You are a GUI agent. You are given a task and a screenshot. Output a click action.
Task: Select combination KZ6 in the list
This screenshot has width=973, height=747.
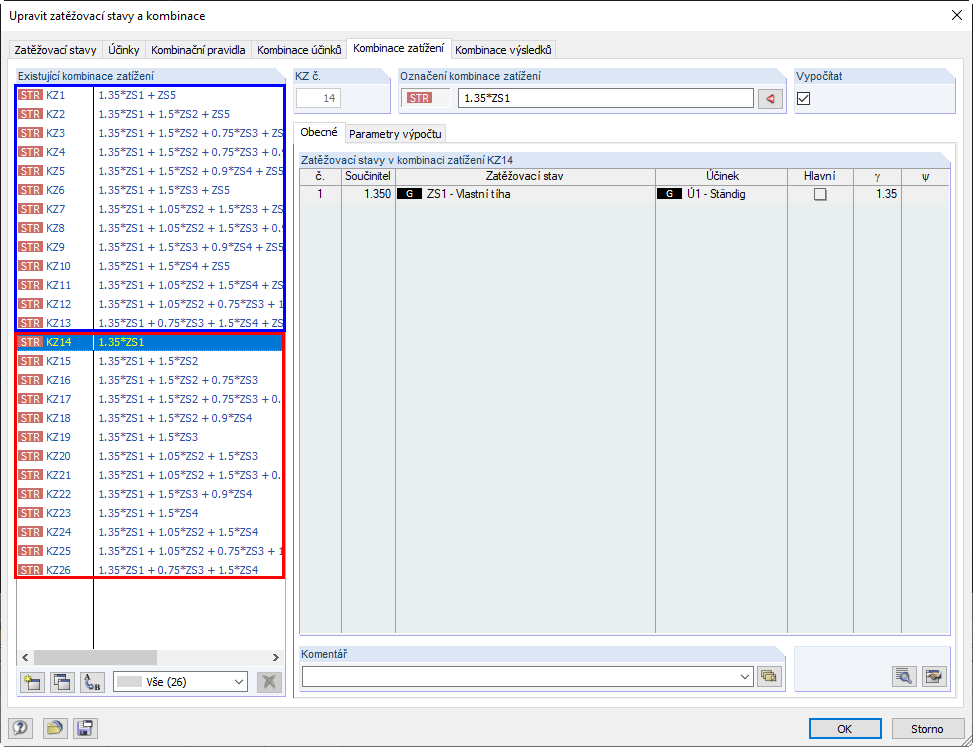coord(150,190)
